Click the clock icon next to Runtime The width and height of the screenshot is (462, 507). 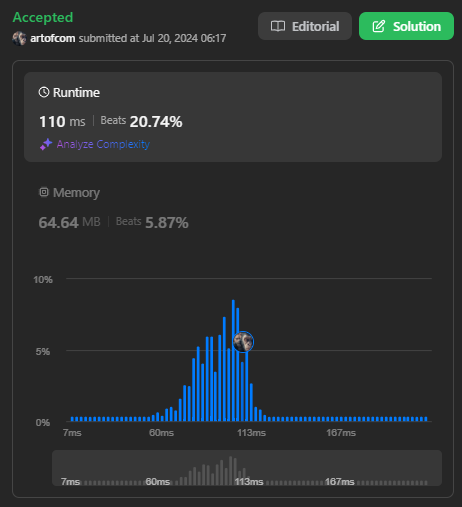tap(44, 92)
